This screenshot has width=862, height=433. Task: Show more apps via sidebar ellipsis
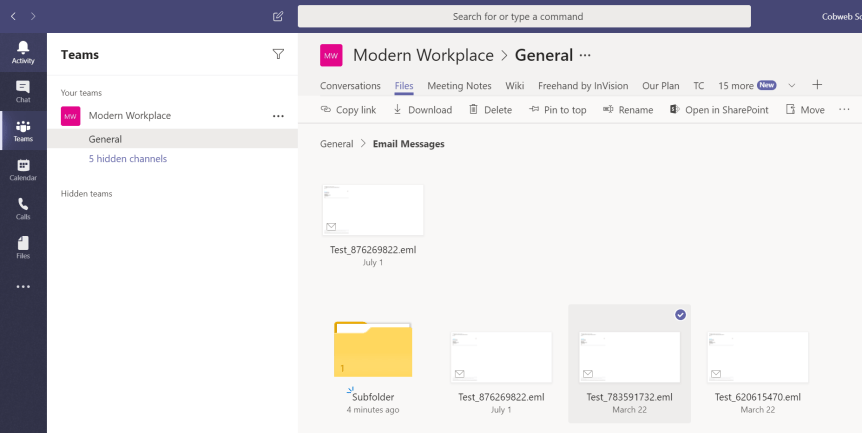23,287
